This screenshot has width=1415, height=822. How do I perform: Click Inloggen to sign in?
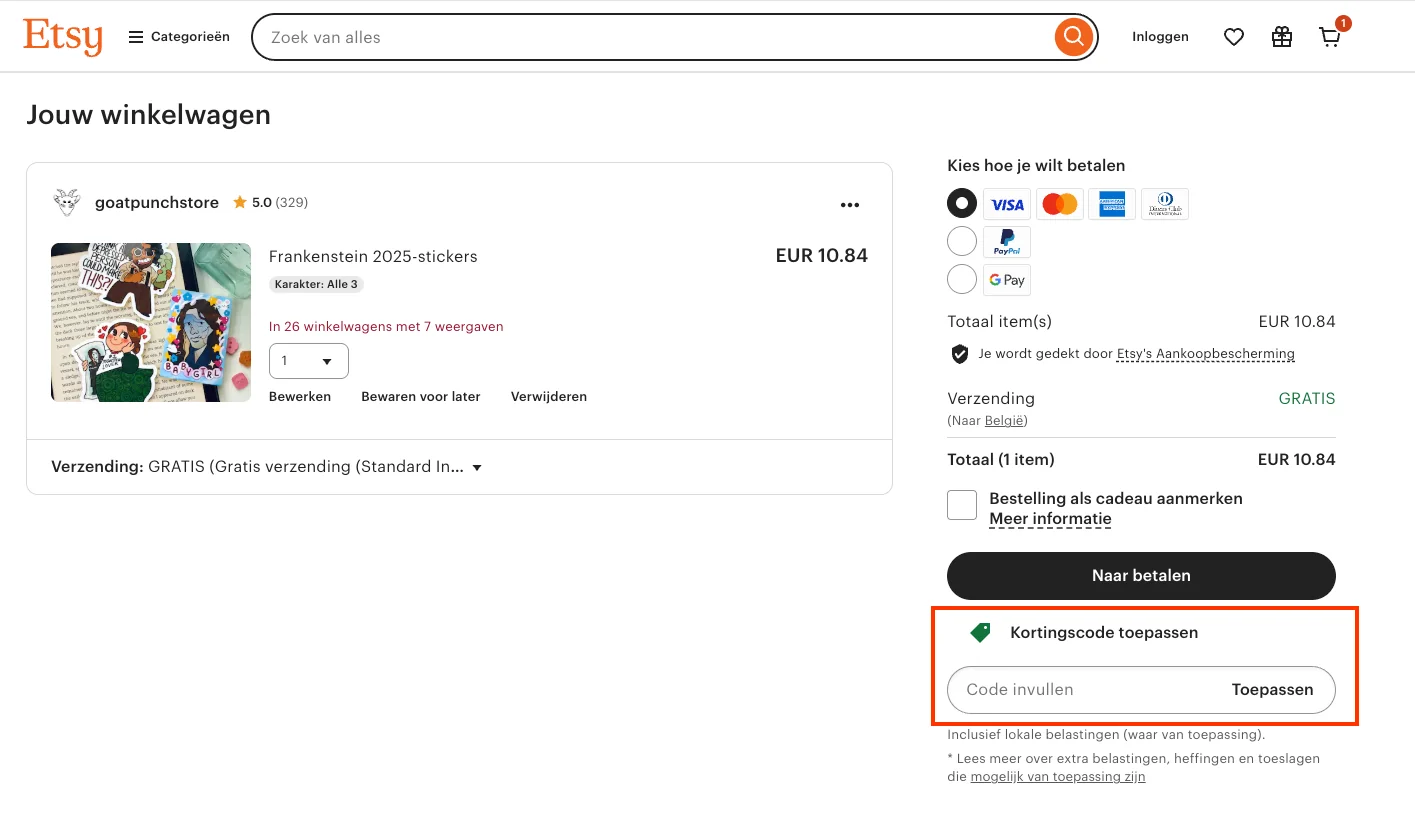pyautogui.click(x=1160, y=36)
